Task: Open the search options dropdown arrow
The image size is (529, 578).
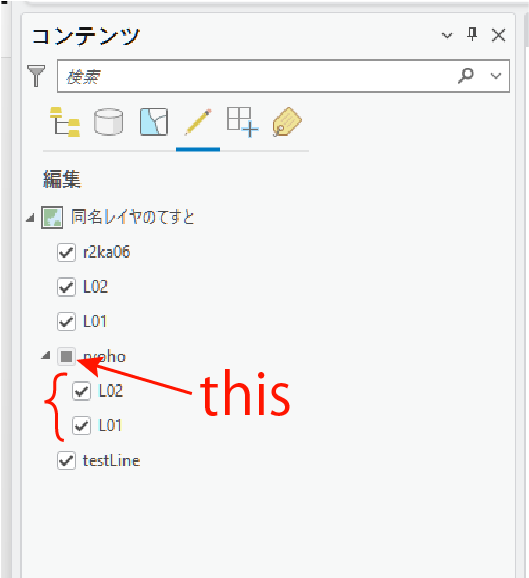Action: coord(496,76)
